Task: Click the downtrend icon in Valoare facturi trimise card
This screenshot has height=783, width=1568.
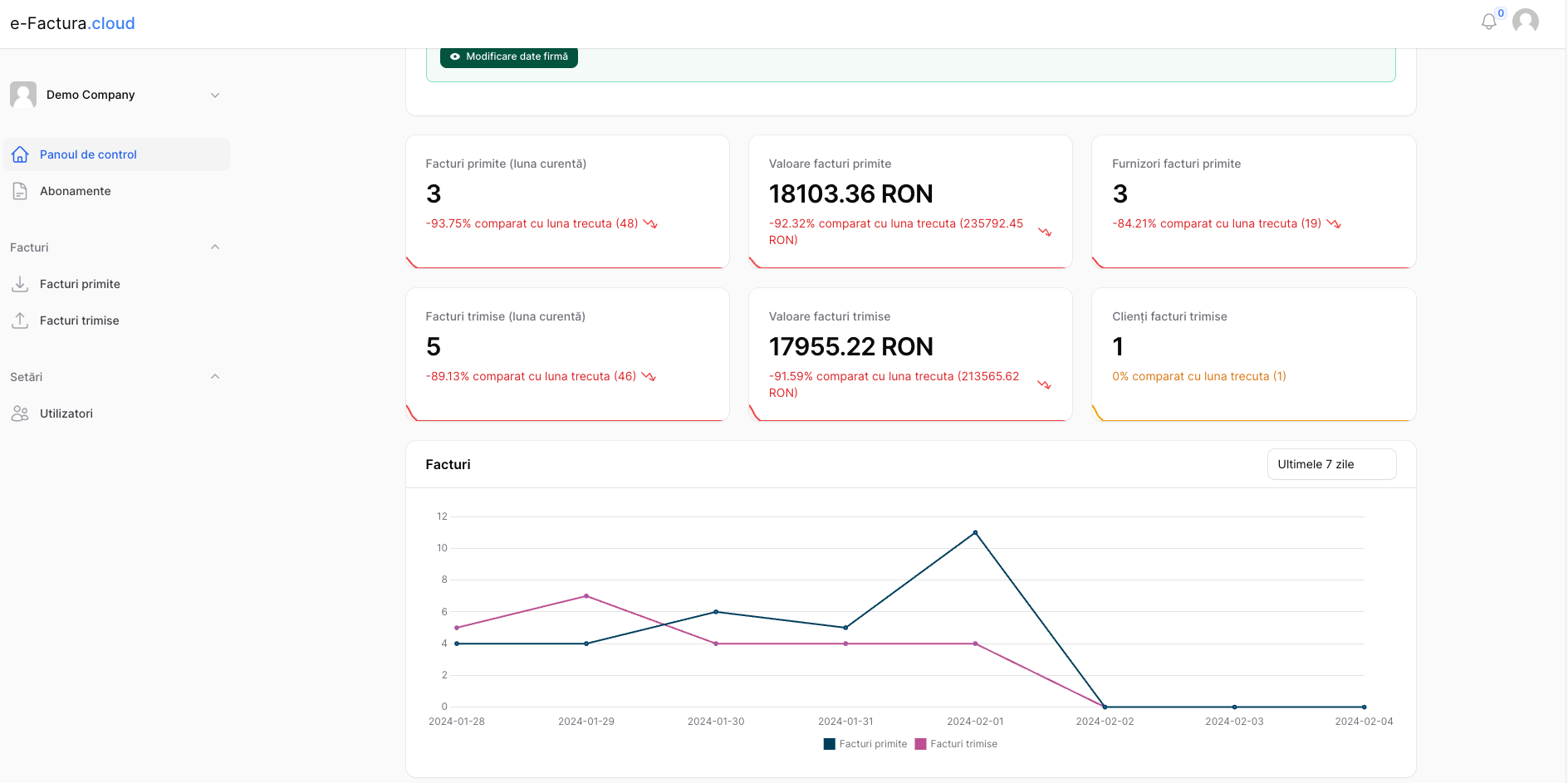Action: pyautogui.click(x=1044, y=384)
